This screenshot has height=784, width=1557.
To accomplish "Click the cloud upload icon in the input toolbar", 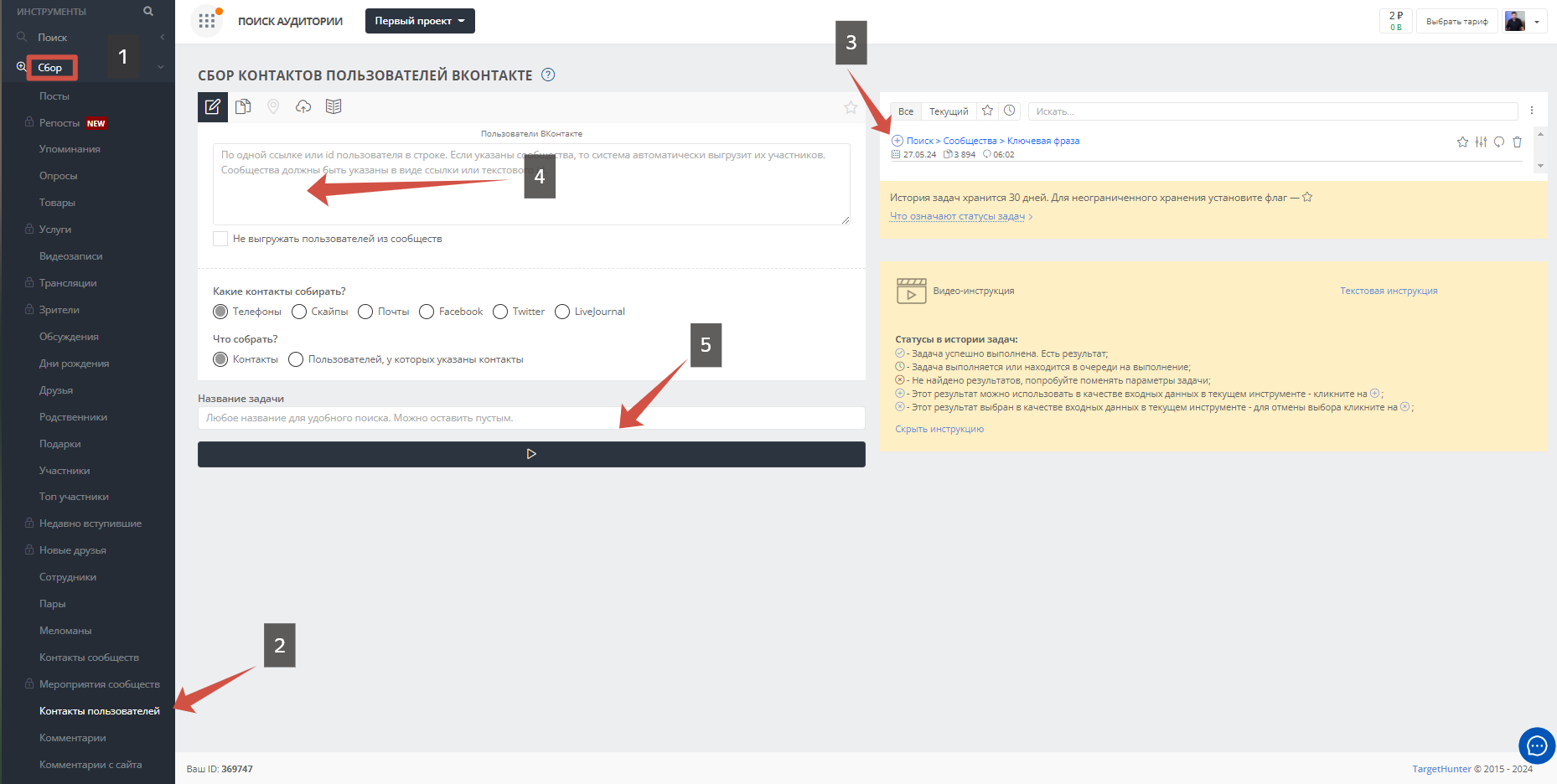I will coord(303,106).
